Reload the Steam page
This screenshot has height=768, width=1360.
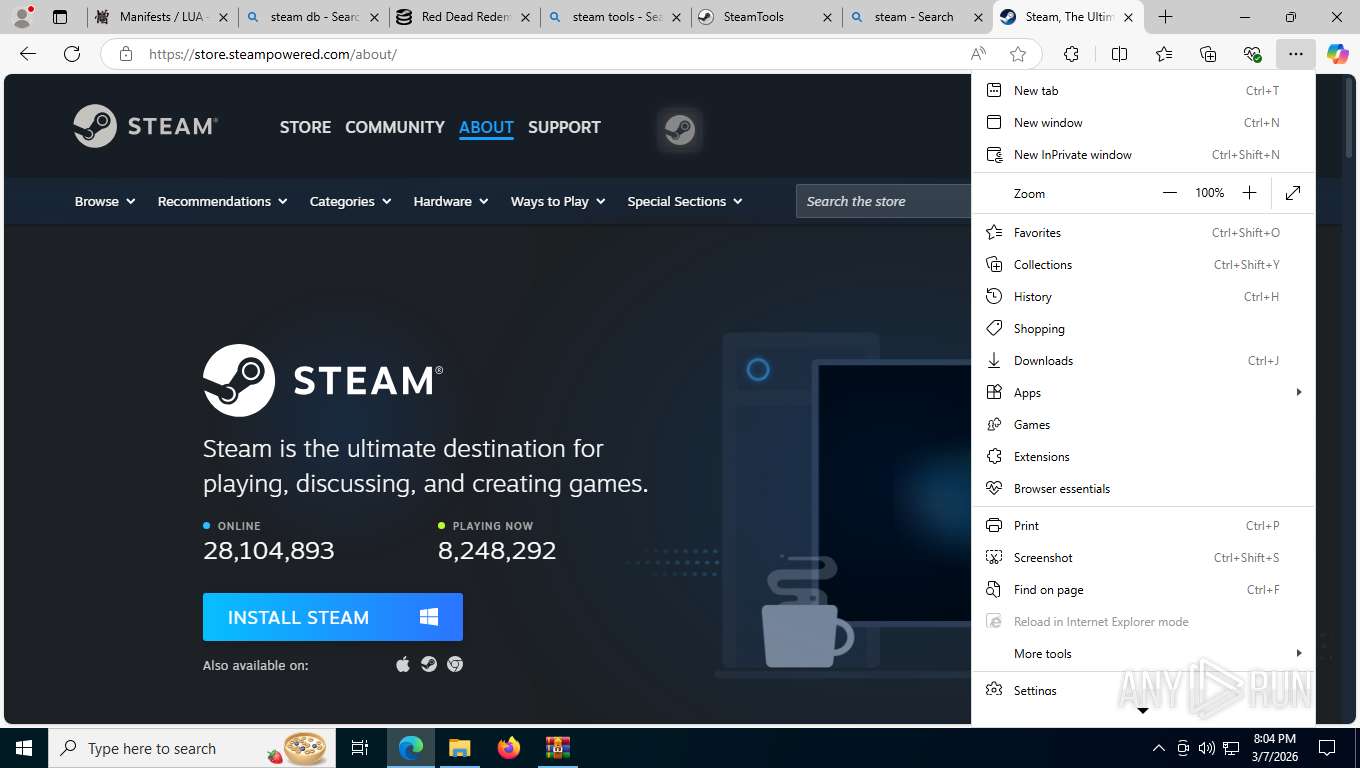[x=72, y=54]
